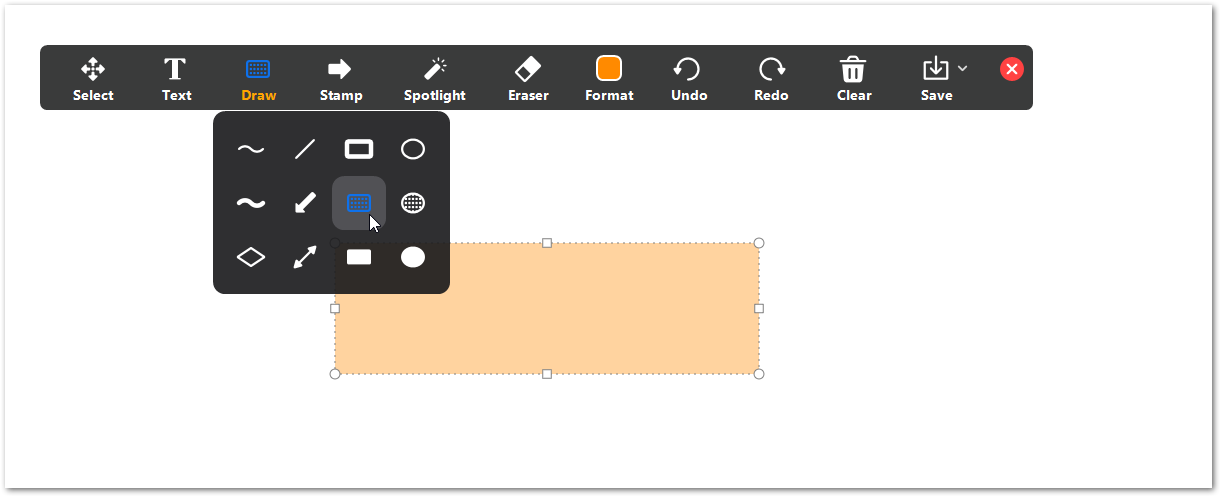Pick the outlined rectangle shape

[x=359, y=150]
